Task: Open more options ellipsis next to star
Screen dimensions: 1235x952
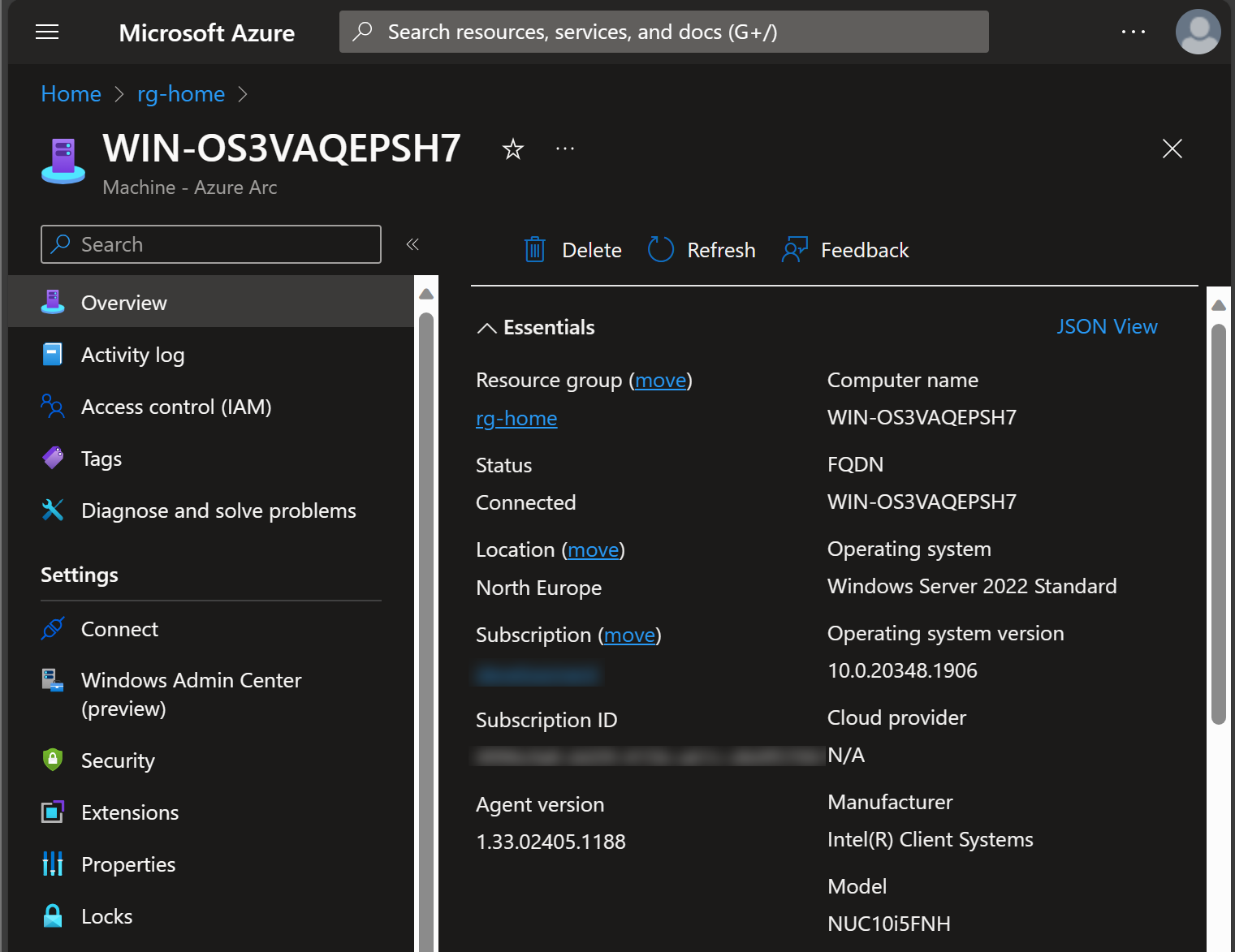Action: coord(565,149)
